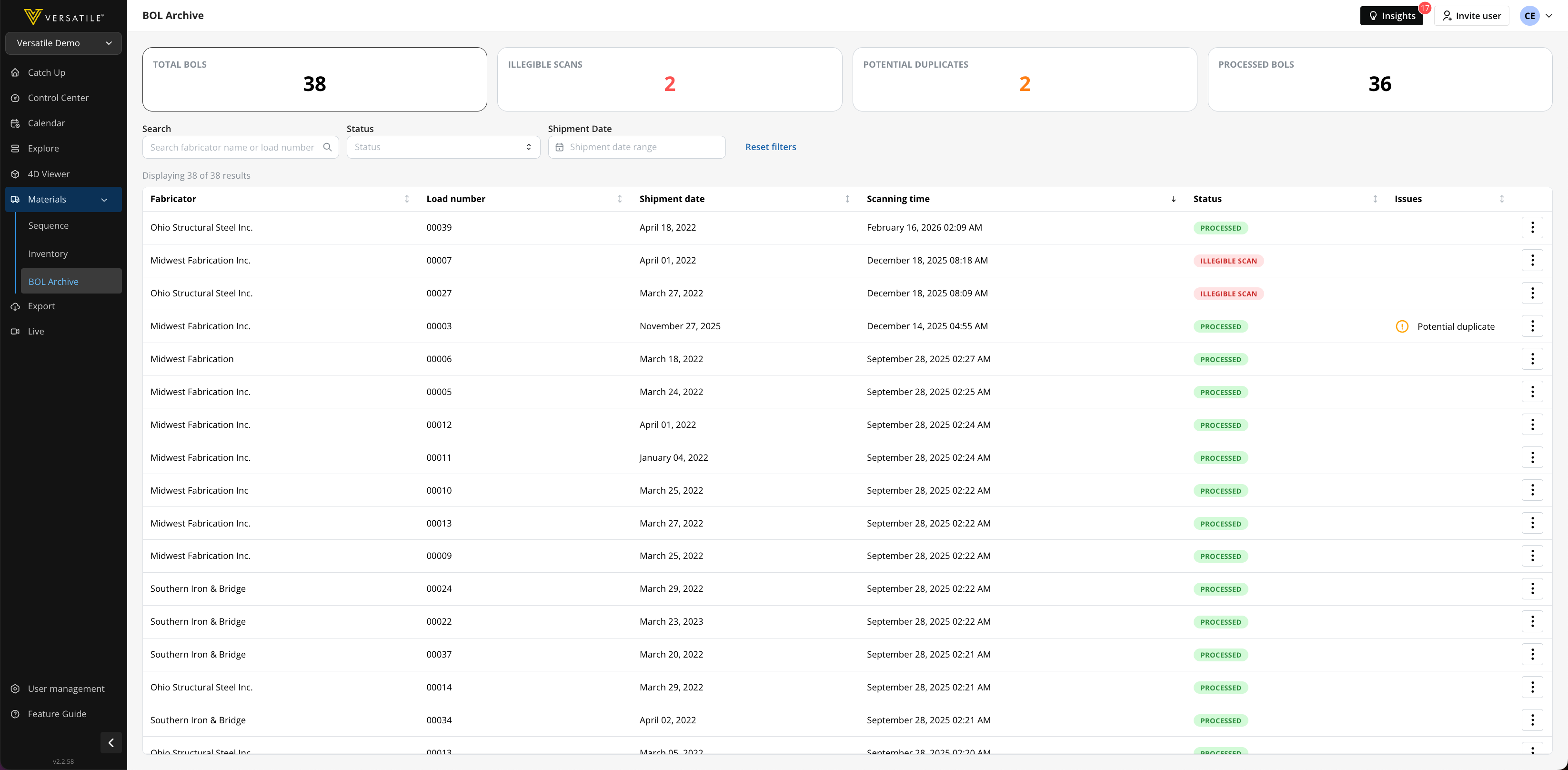
Task: Select the BOL Archive submenu item
Action: click(x=71, y=281)
